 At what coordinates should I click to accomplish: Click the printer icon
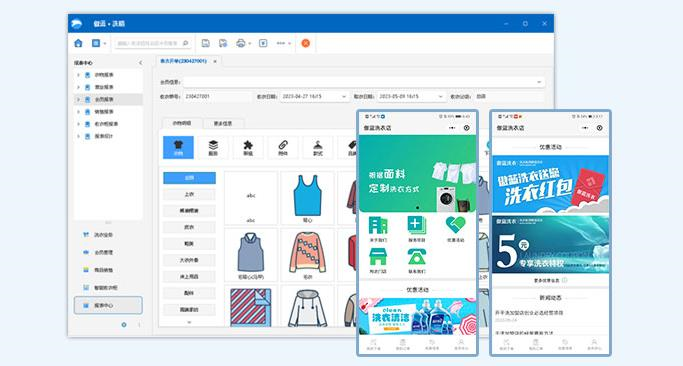pos(241,43)
